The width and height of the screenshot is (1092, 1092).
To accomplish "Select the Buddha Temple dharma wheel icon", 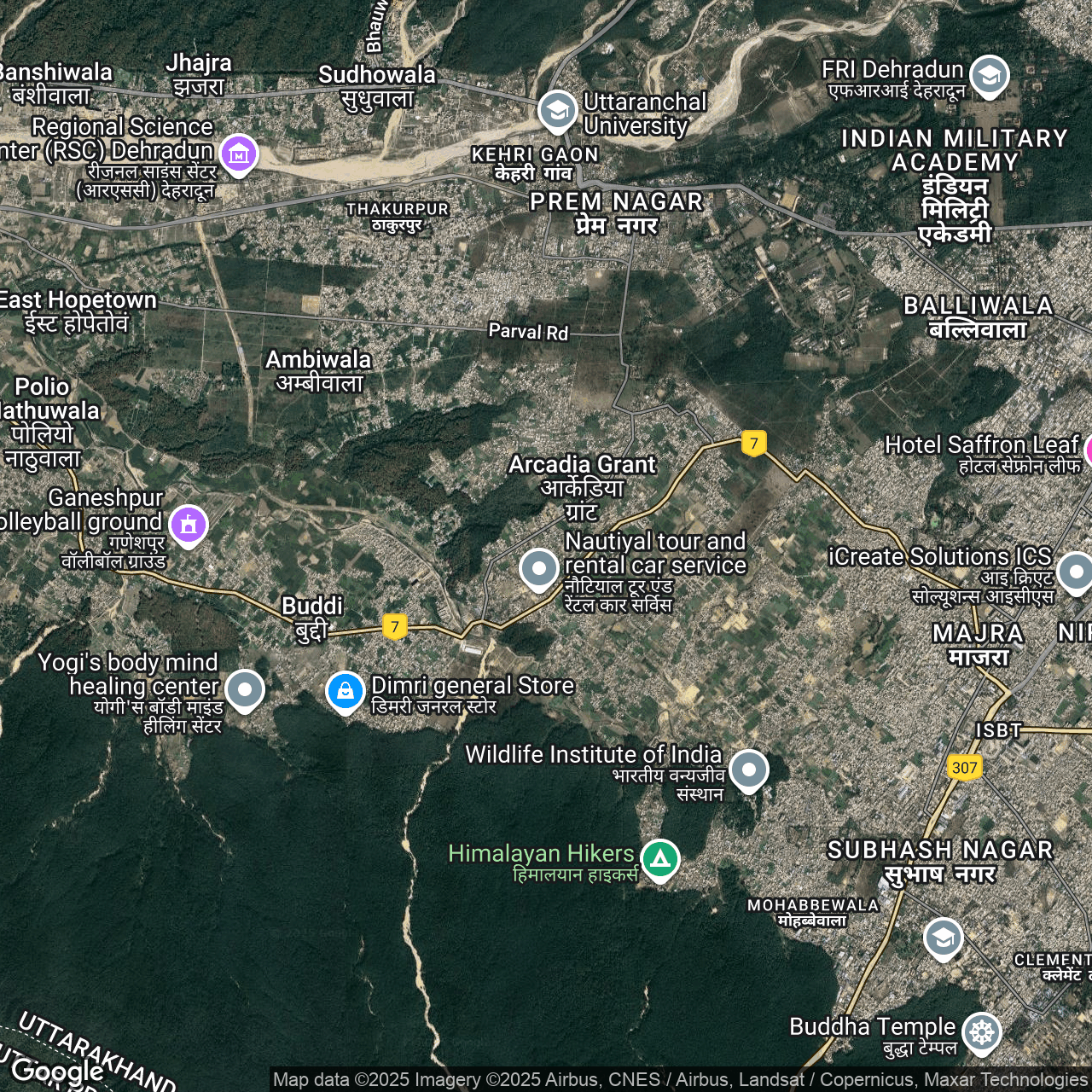I will pos(981,1032).
